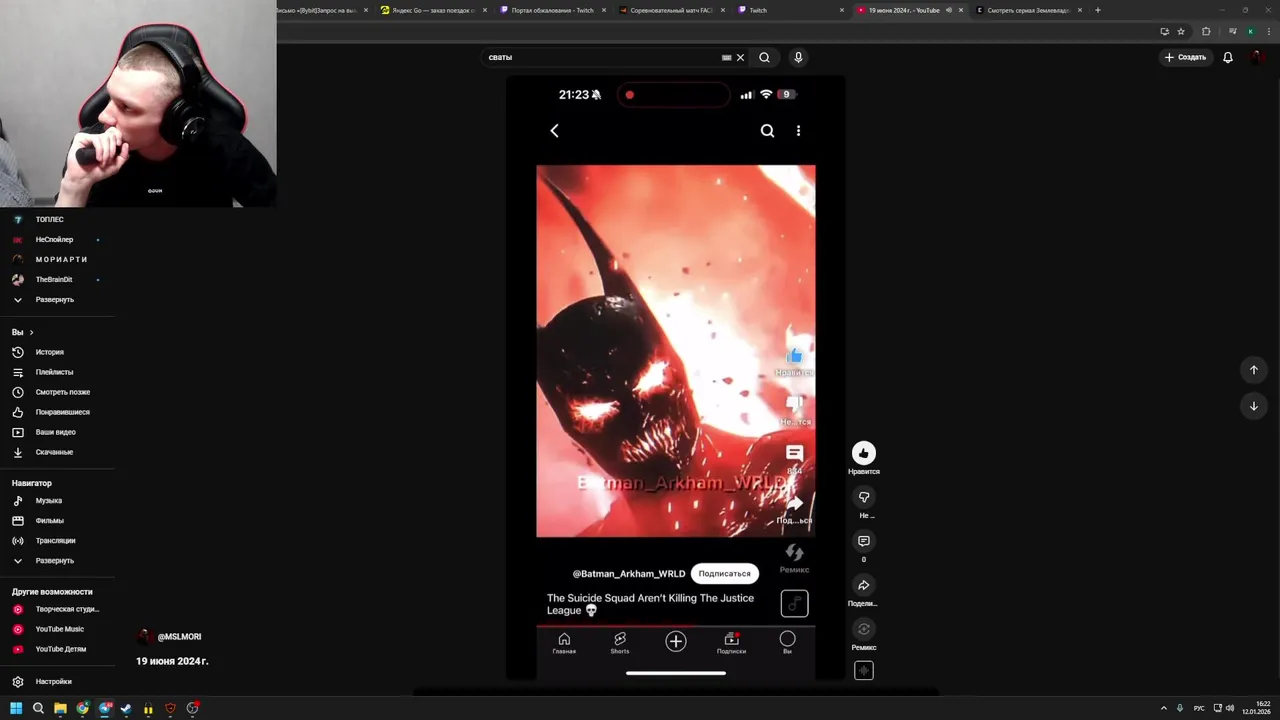Switch to the Twitch browser tab
1280x720 pixels.
pyautogui.click(x=790, y=10)
